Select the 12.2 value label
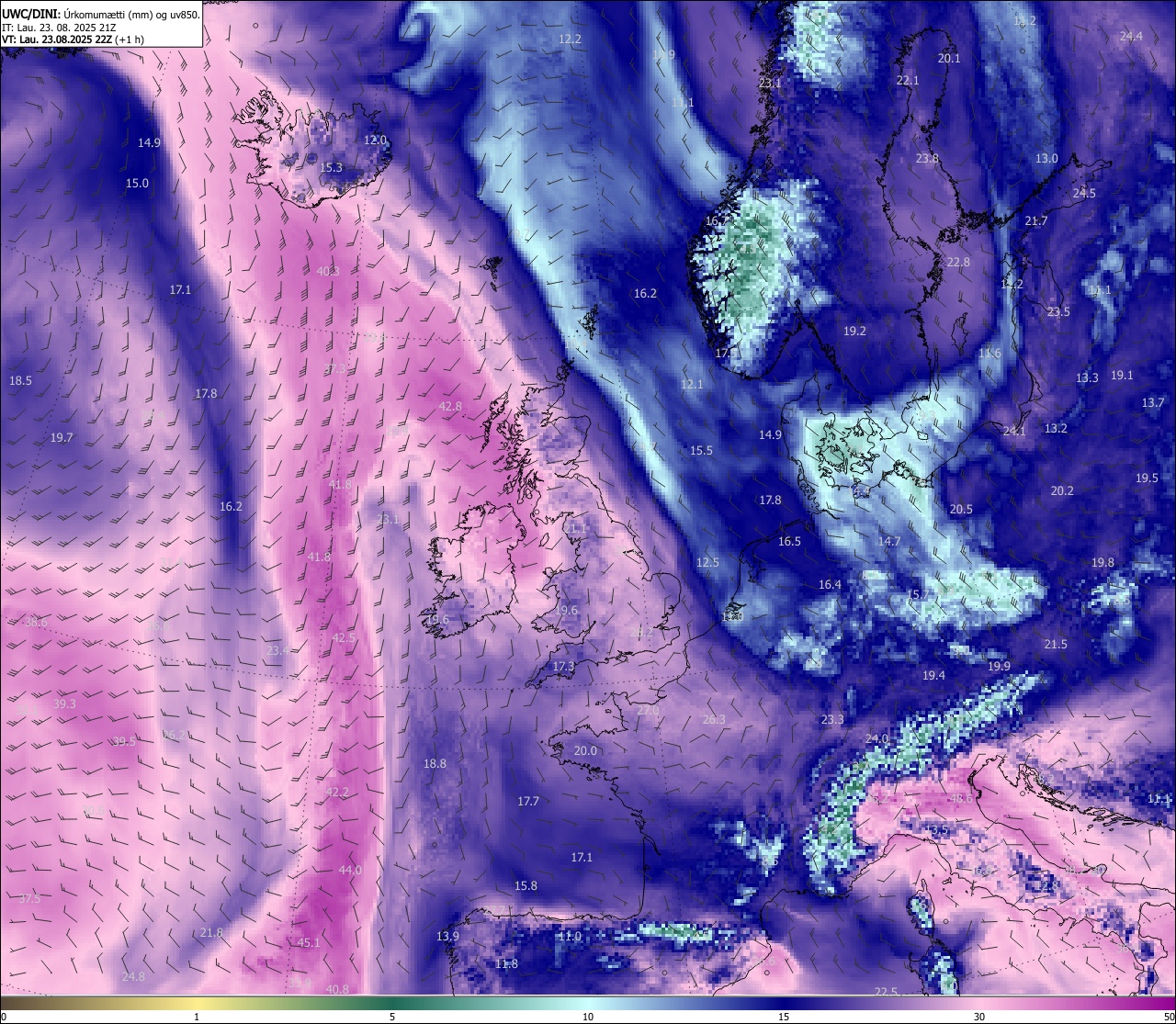Image resolution: width=1176 pixels, height=1024 pixels. [x=571, y=39]
